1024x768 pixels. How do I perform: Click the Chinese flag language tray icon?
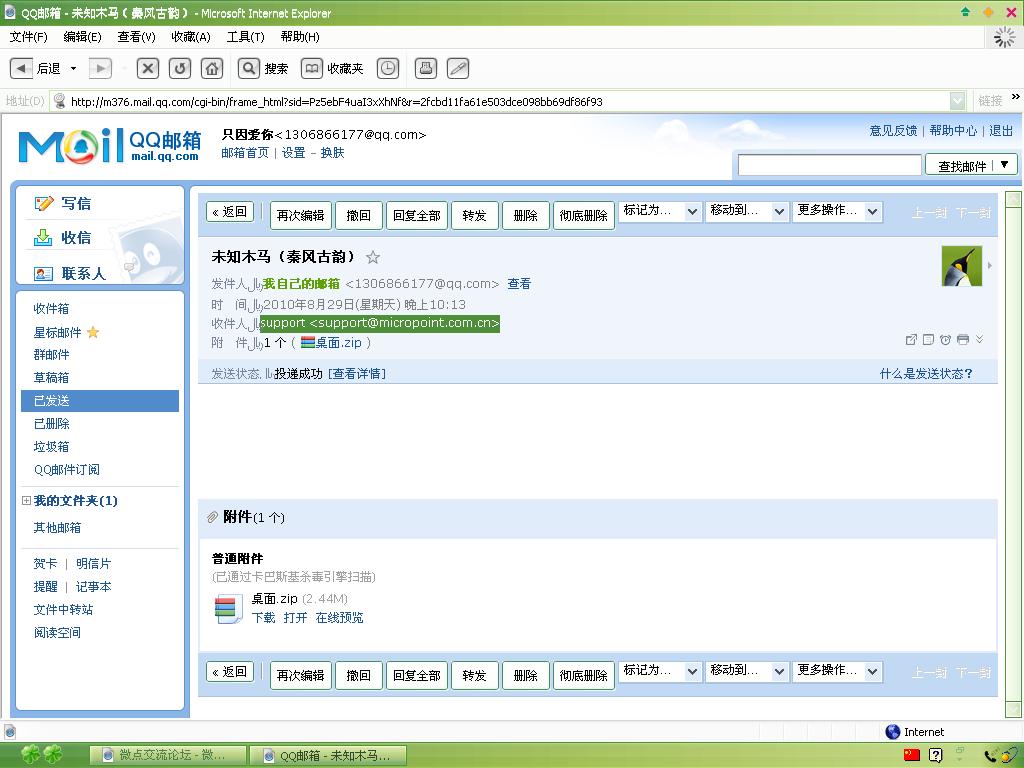[912, 755]
